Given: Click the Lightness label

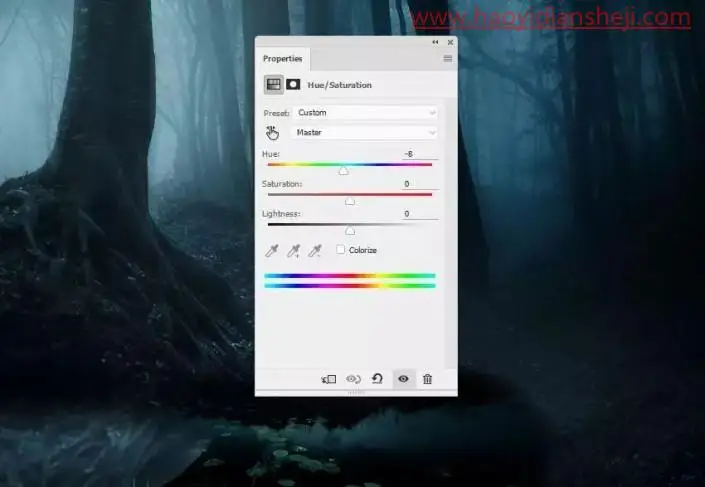Looking at the screenshot, I should (281, 214).
